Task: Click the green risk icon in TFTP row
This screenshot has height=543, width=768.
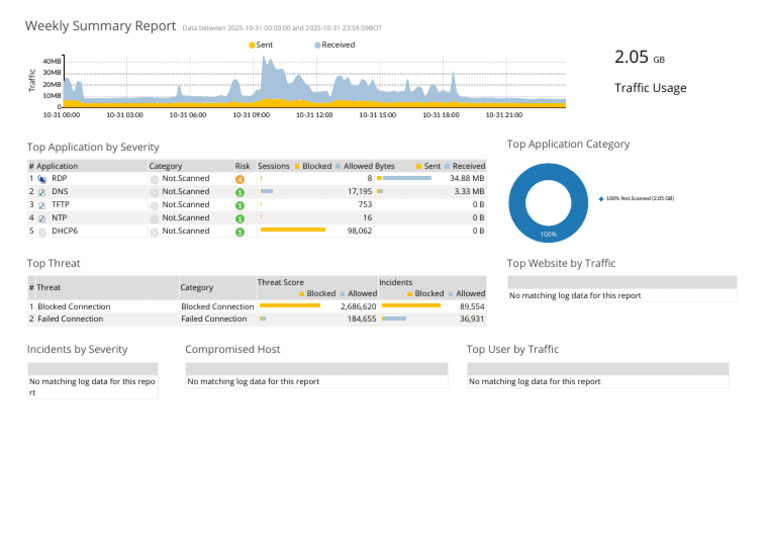Action: [x=240, y=206]
